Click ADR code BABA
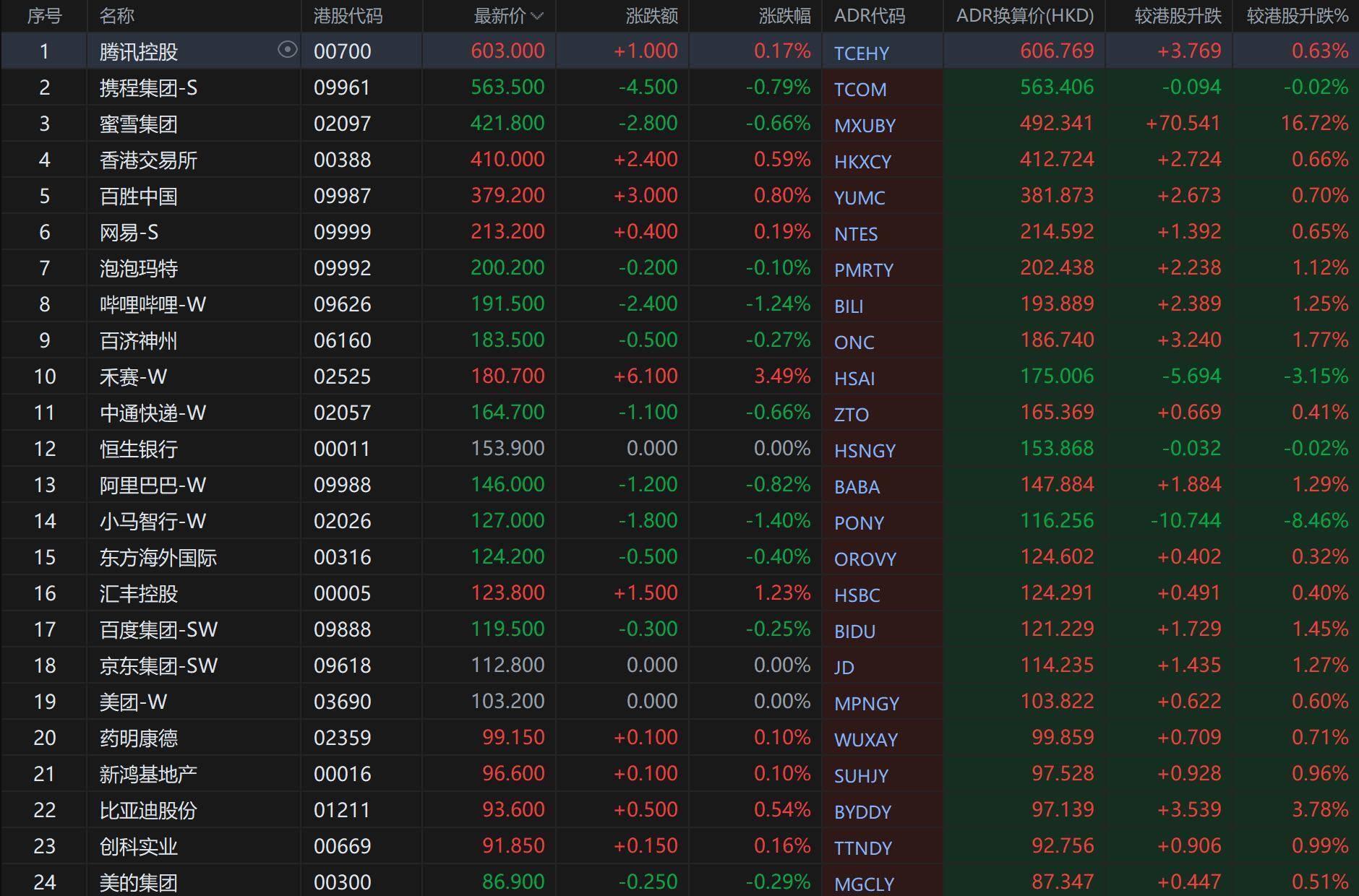This screenshot has height=896, width=1359. click(857, 486)
